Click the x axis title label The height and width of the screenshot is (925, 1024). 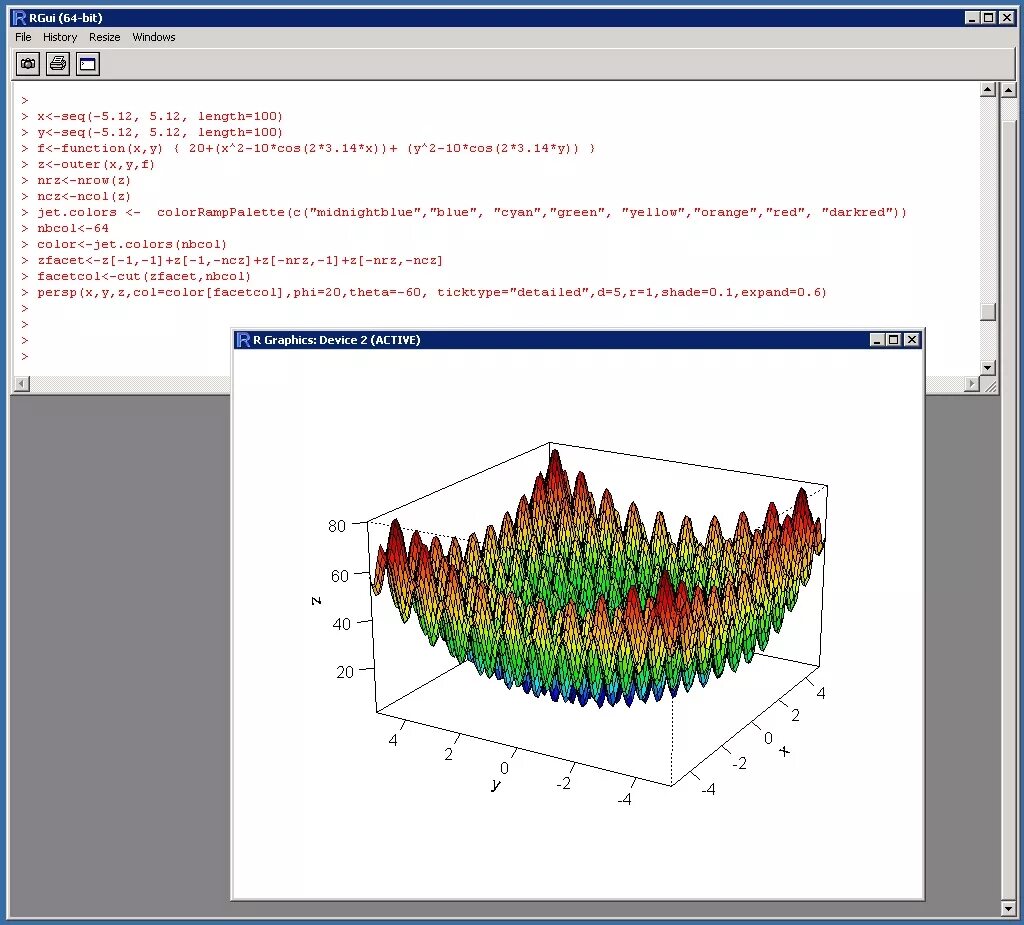785,751
